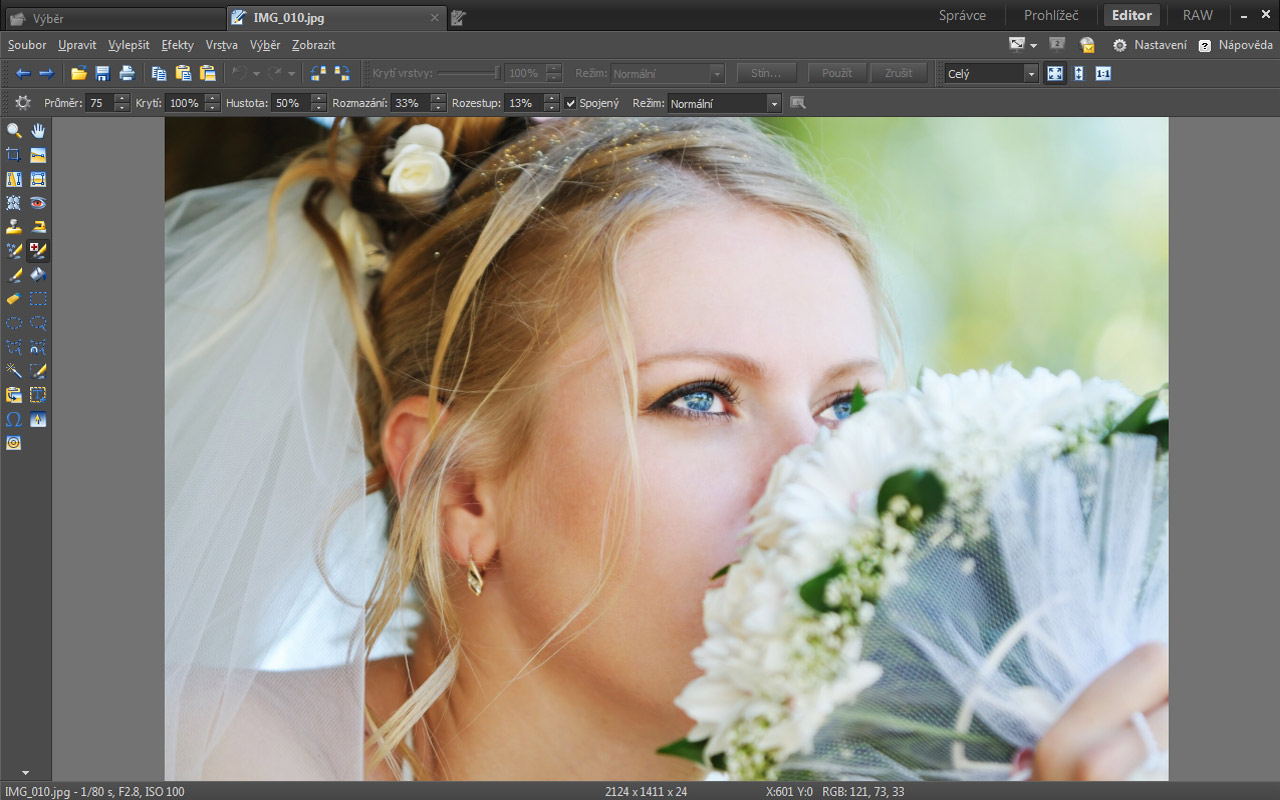Switch to the RAW module
The width and height of the screenshot is (1280, 800).
tap(1198, 15)
